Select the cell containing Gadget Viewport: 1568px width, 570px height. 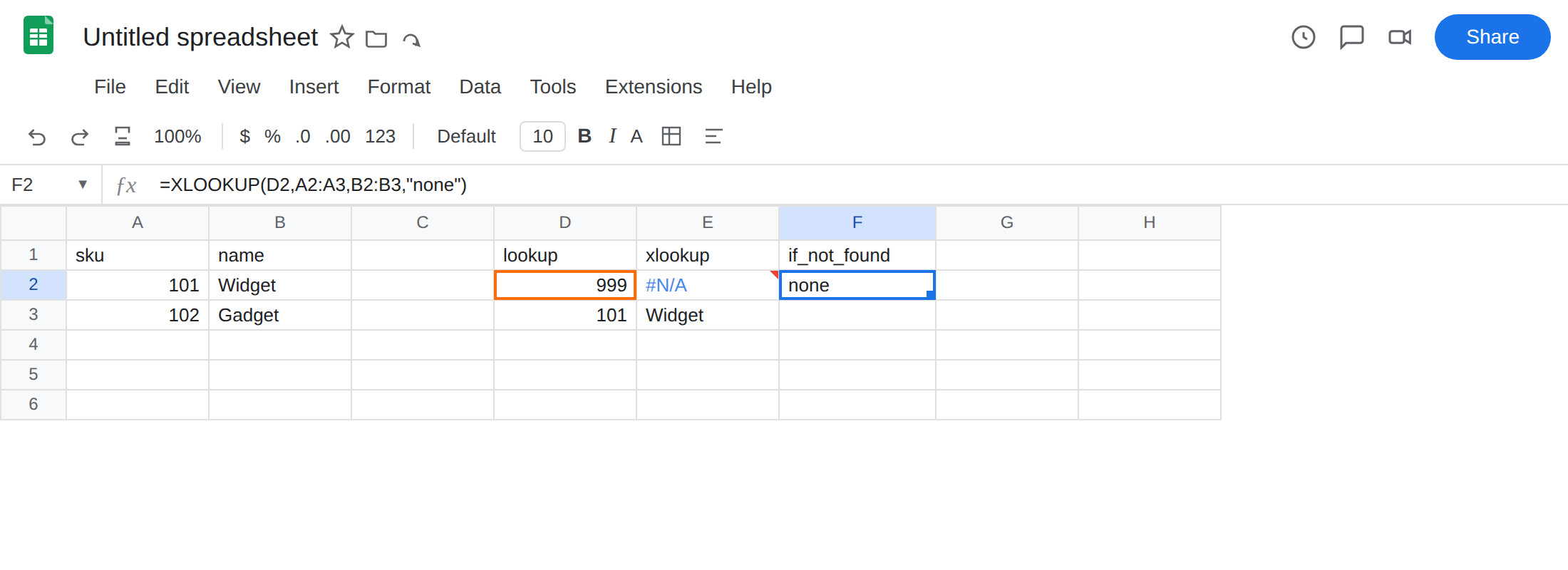(x=280, y=315)
